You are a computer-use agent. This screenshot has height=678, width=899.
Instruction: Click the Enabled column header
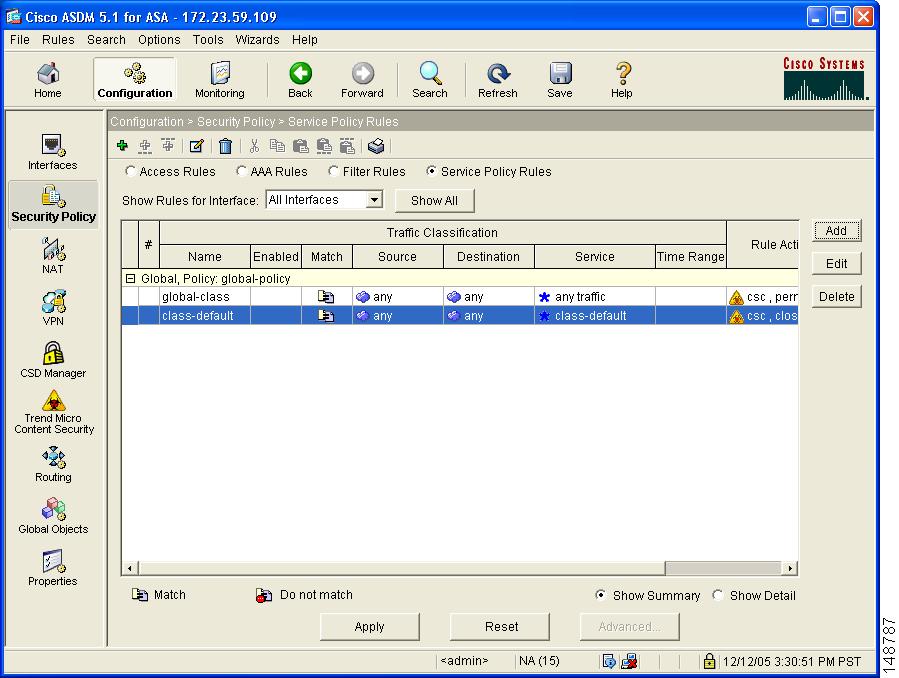(x=276, y=256)
